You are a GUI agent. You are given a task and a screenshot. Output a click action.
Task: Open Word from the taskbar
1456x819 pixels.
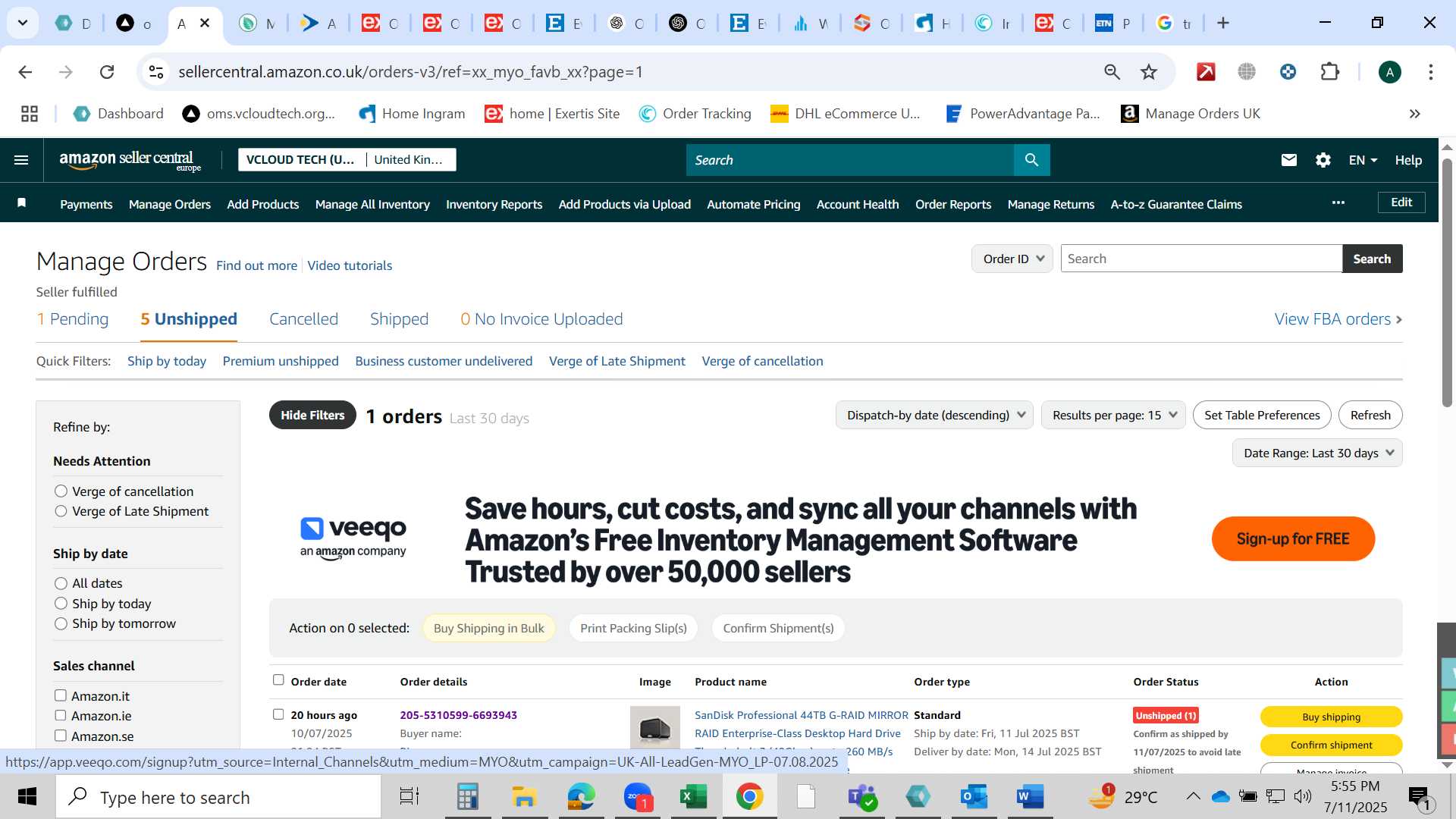(1030, 797)
